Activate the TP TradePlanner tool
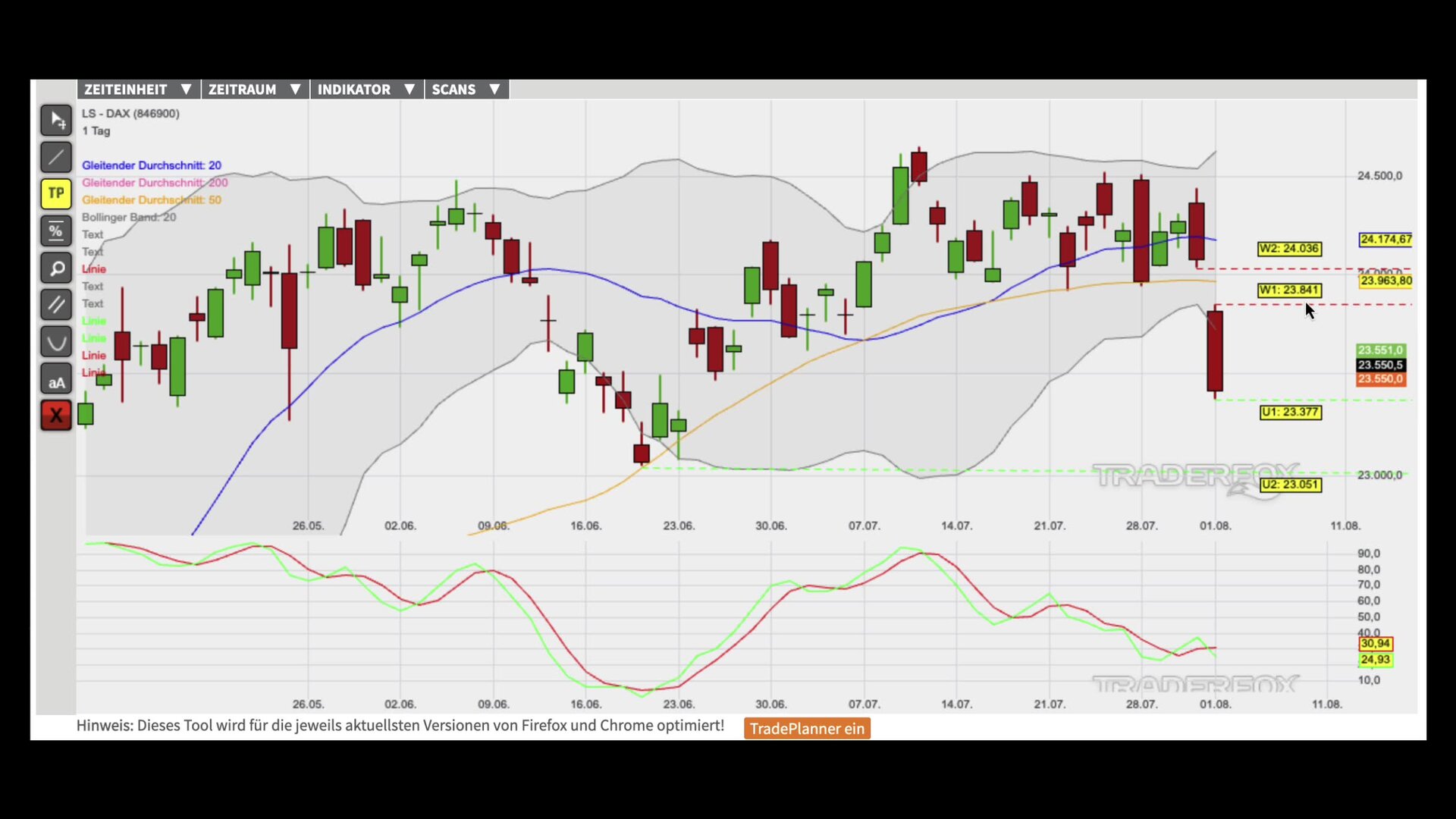The height and width of the screenshot is (819, 1456). (56, 193)
